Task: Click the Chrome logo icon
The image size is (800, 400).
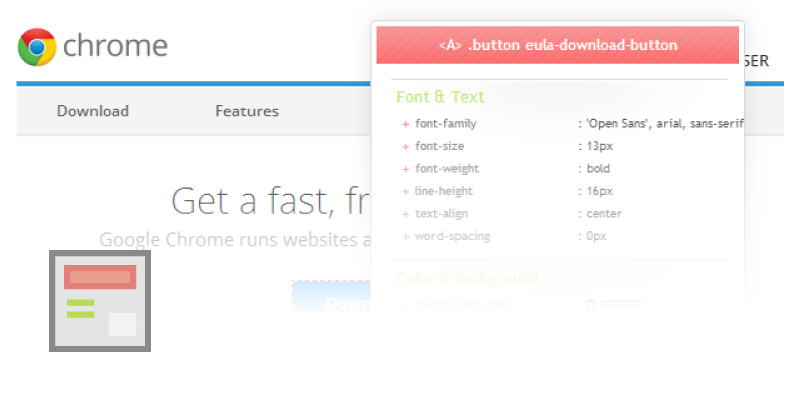Action: pos(37,47)
